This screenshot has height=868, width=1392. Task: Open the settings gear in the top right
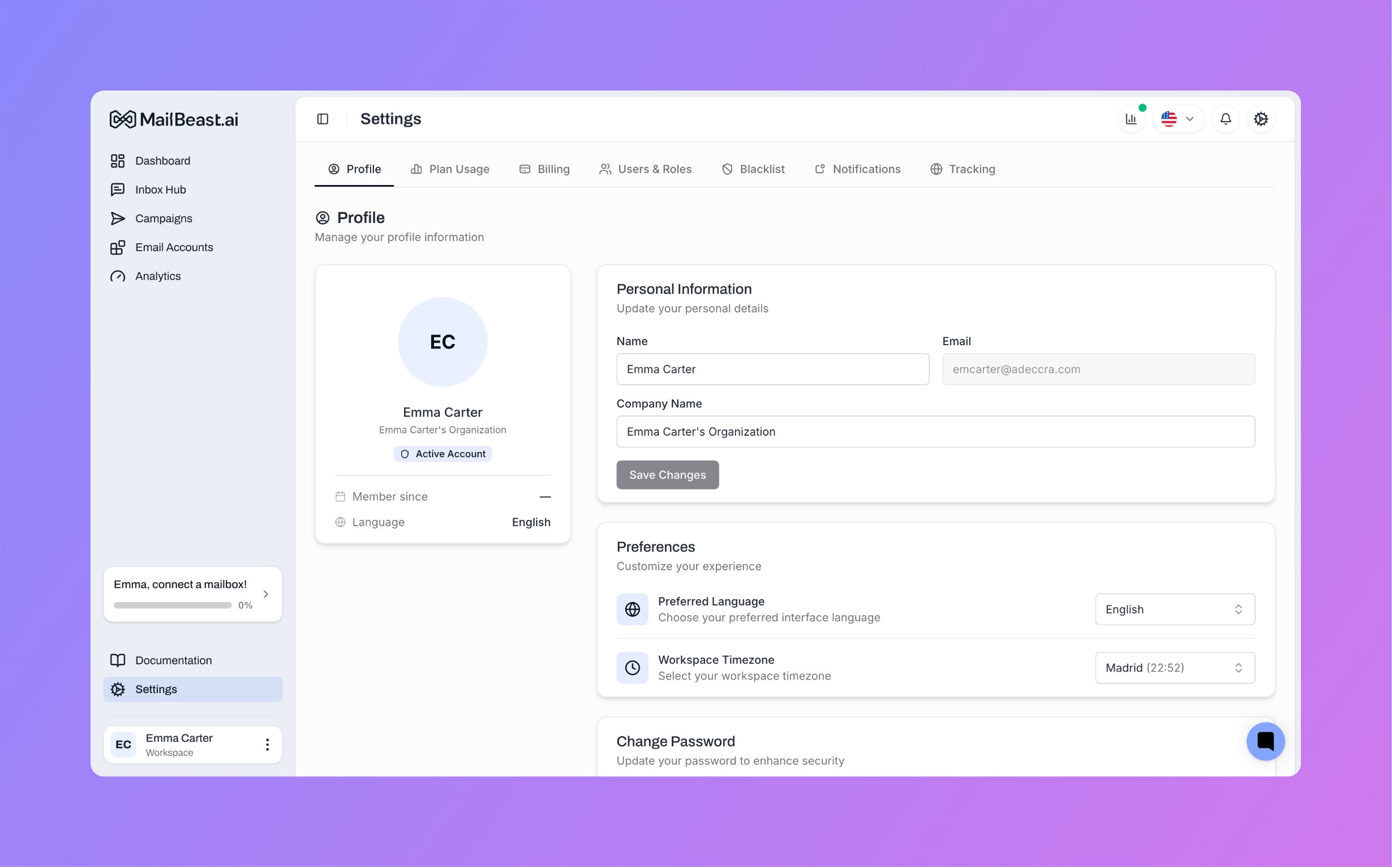click(1261, 119)
